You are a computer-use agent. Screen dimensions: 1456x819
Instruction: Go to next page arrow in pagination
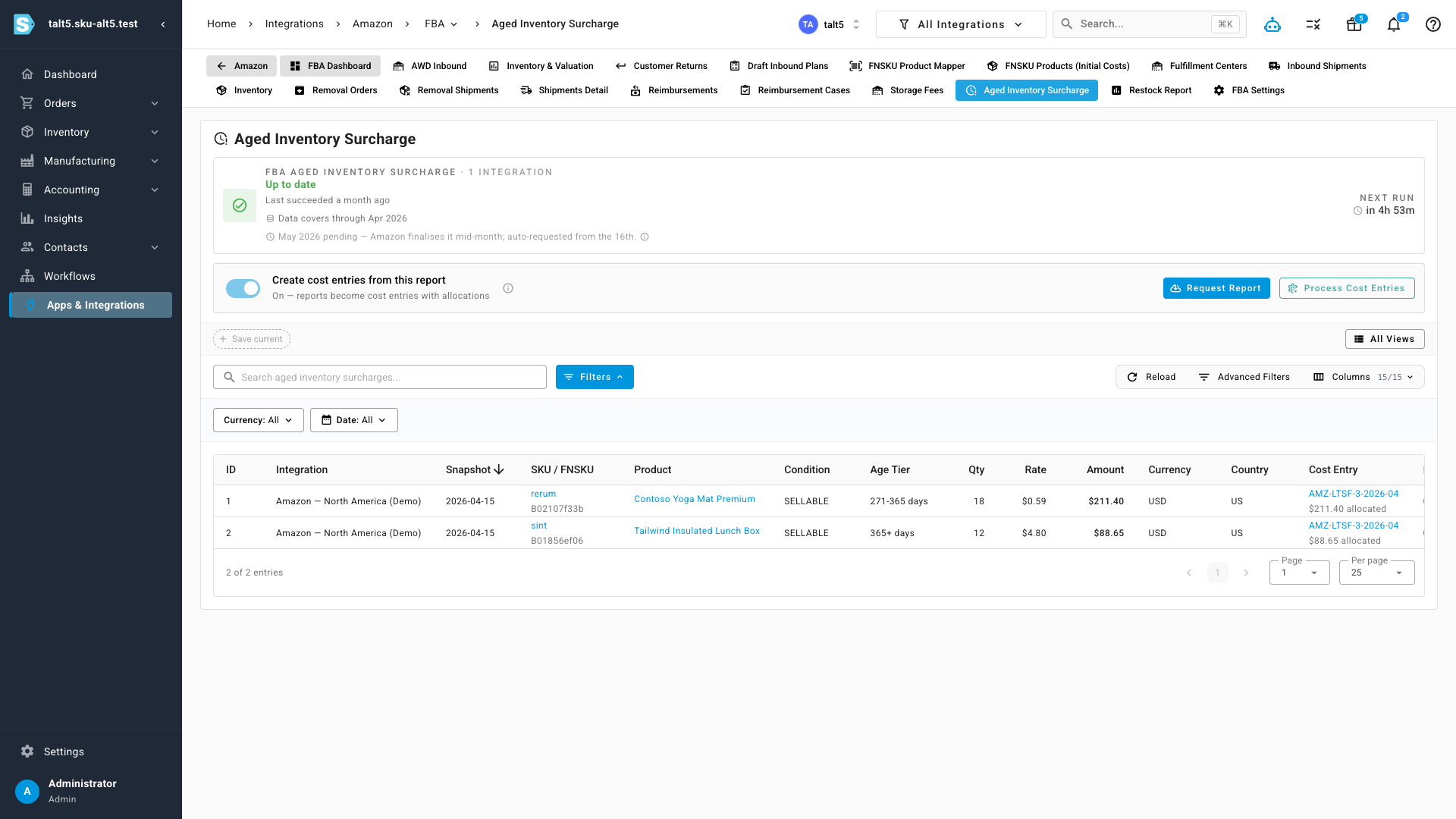coord(1246,573)
